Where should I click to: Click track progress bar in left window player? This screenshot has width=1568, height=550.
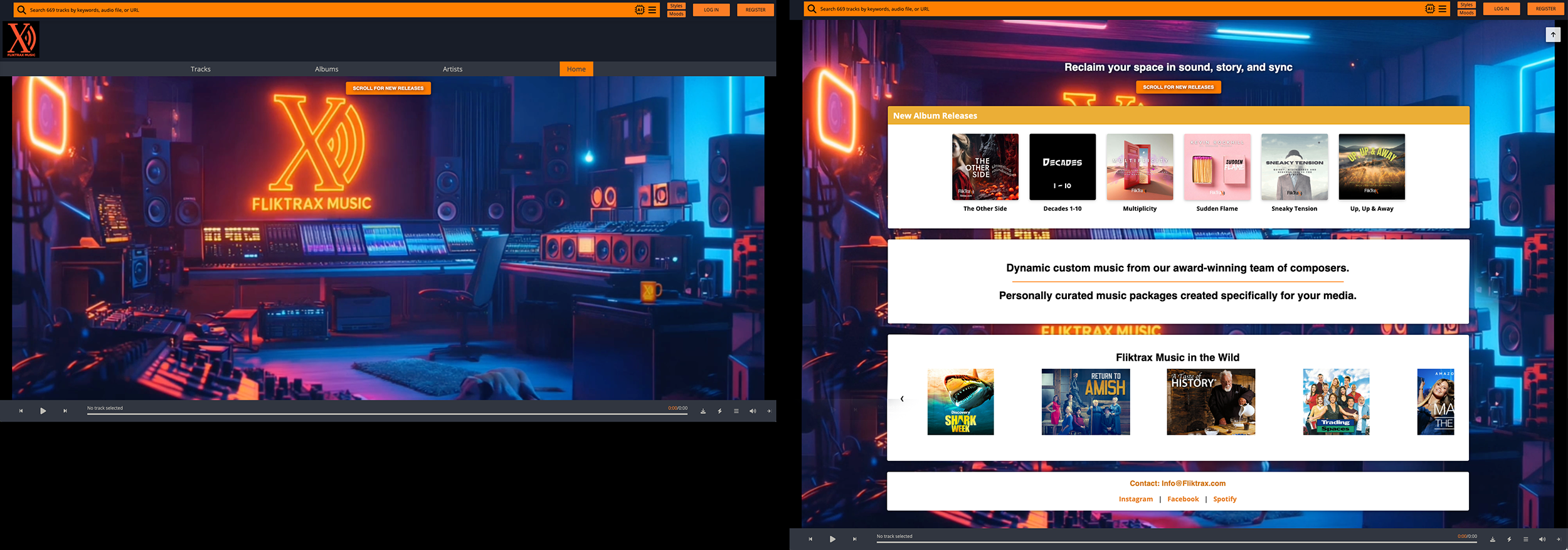point(387,414)
